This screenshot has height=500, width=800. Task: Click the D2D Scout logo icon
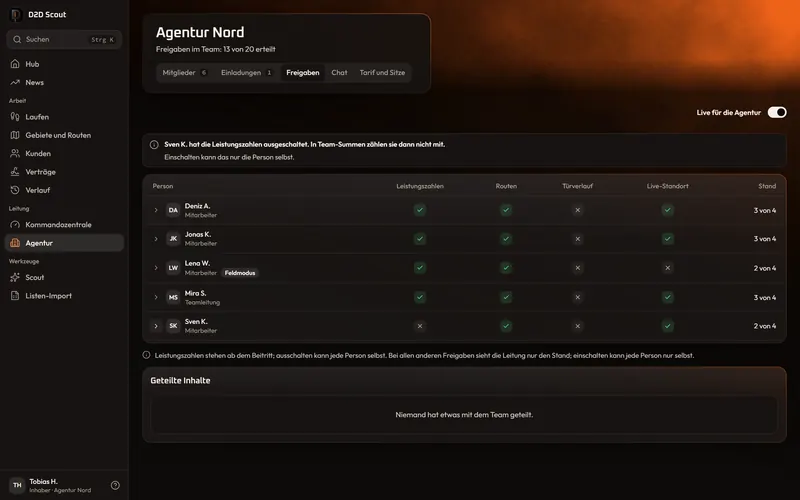[16, 14]
